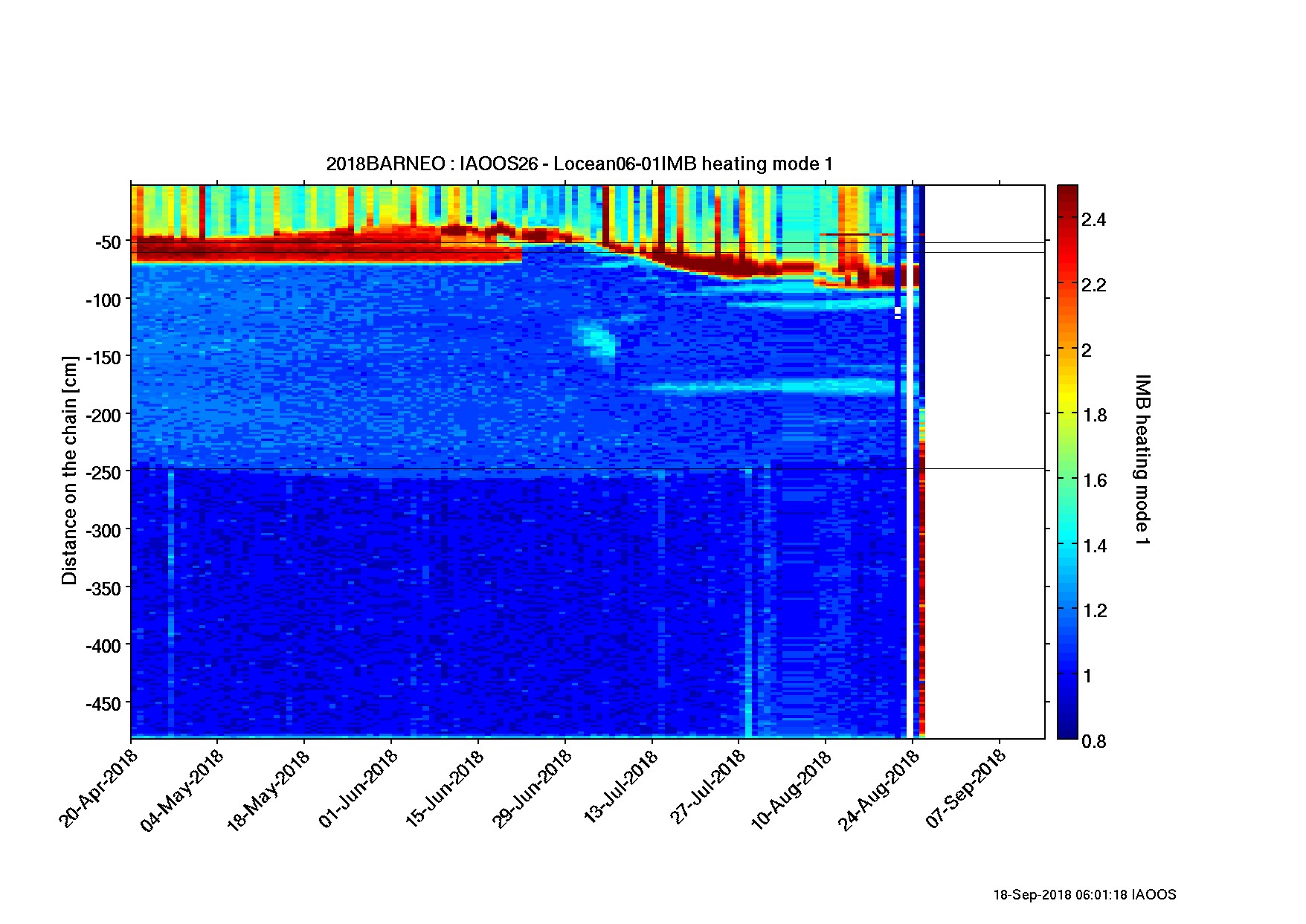
Task: Click the timestamp '18-Sep-2018 06:01:18 IAOOS'
Action: tap(1084, 895)
